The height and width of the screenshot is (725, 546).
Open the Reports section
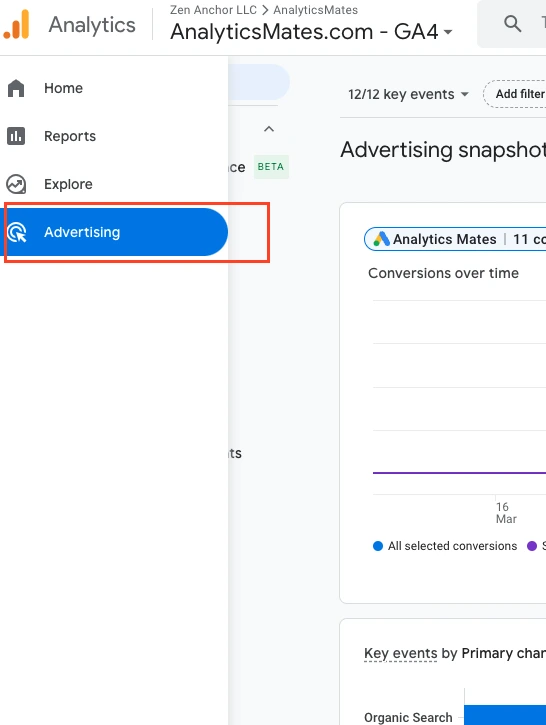114,136
